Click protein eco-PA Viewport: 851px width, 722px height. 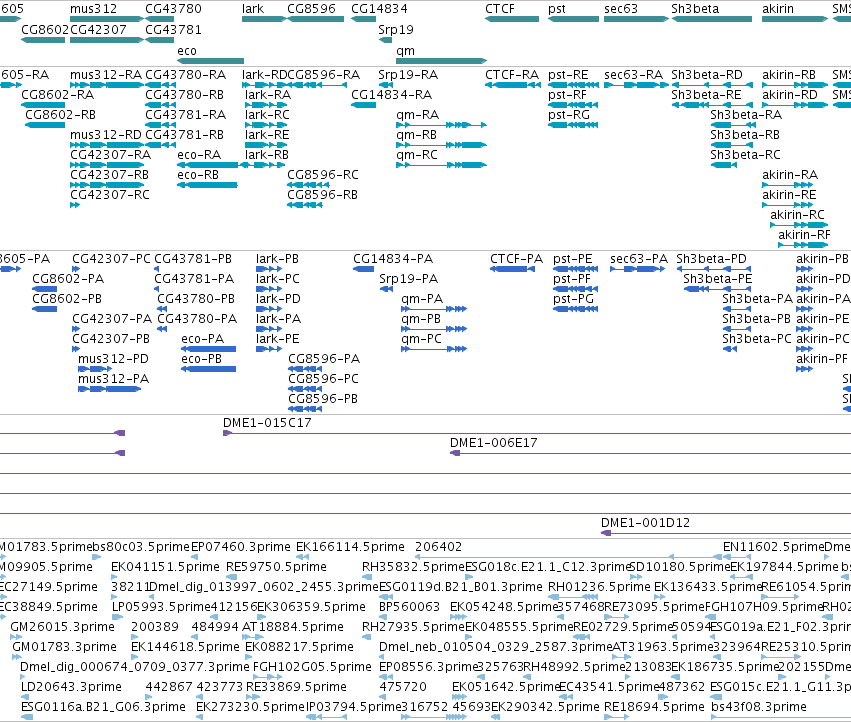click(208, 349)
